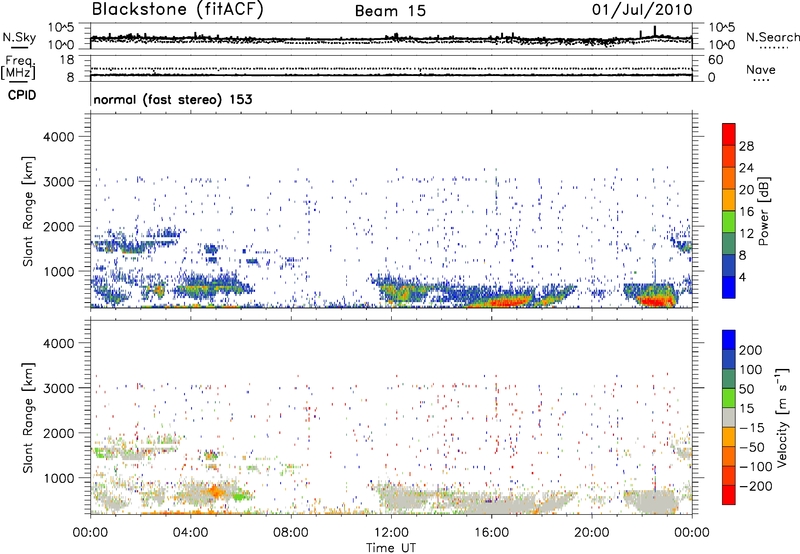Click the "−15" Velocity colorbar value
The image size is (800, 554).
point(751,428)
